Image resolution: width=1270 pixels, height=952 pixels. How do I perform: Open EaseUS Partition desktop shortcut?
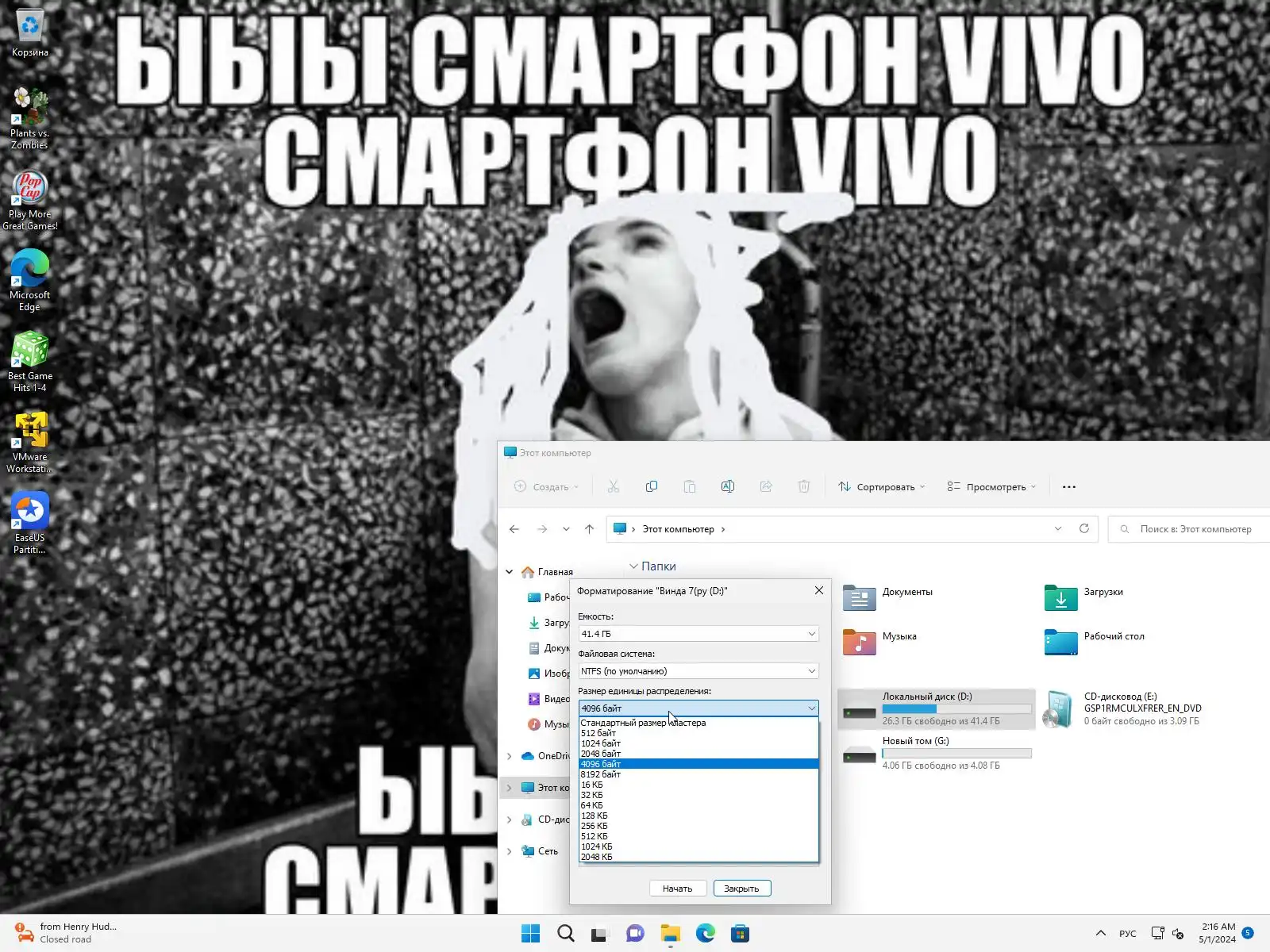point(29,524)
